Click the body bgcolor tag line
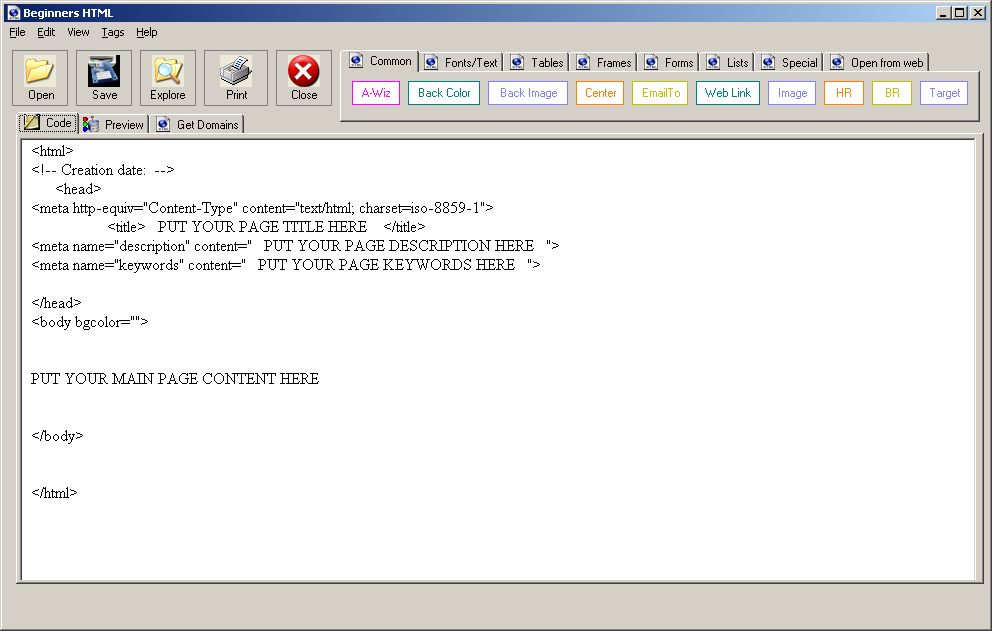This screenshot has height=631, width=992. [90, 322]
